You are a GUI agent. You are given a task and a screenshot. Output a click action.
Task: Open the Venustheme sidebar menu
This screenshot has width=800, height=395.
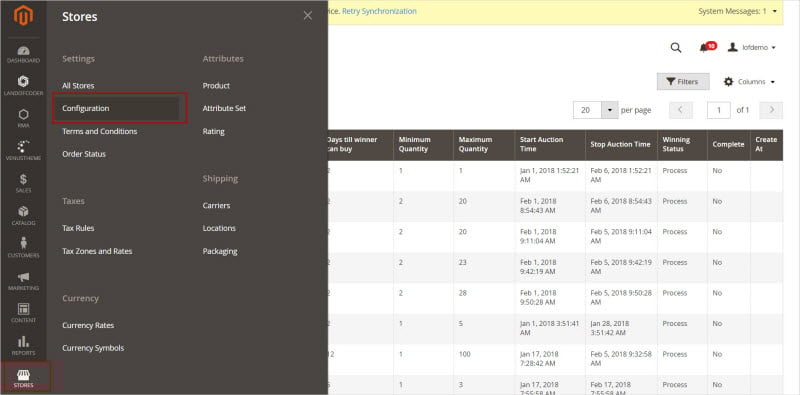click(x=23, y=151)
